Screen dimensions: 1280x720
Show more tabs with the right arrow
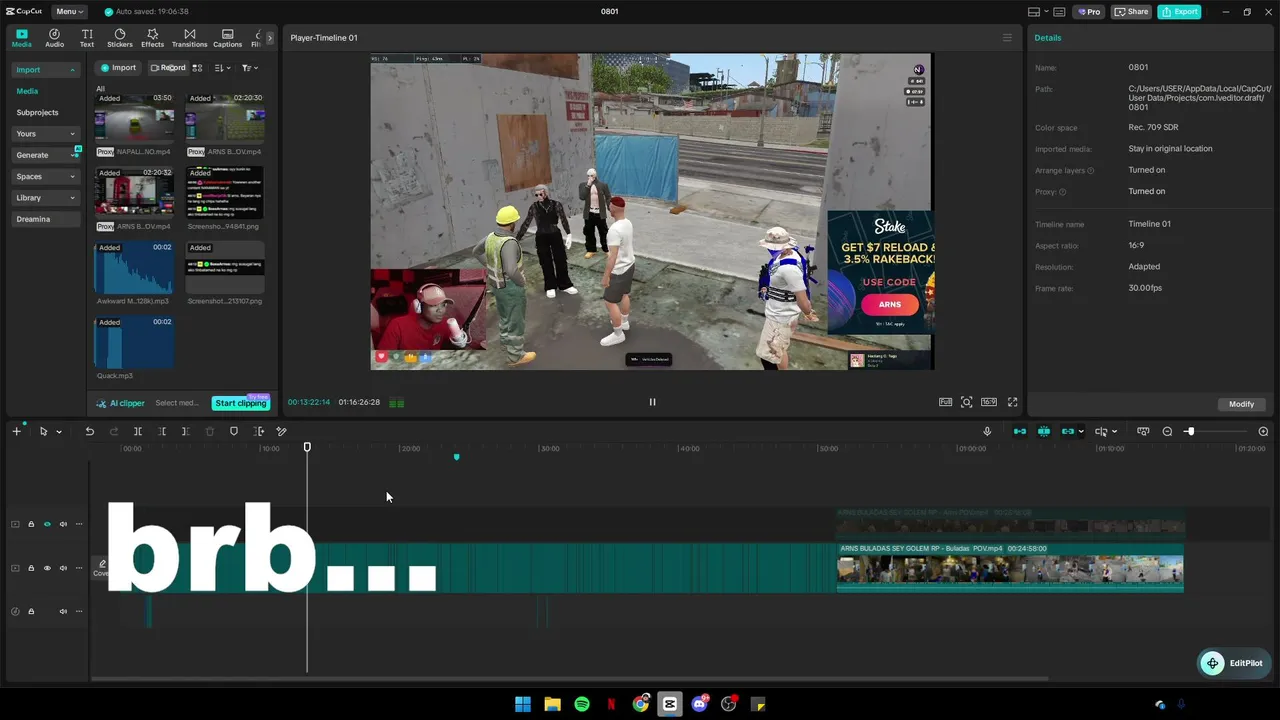(x=270, y=38)
